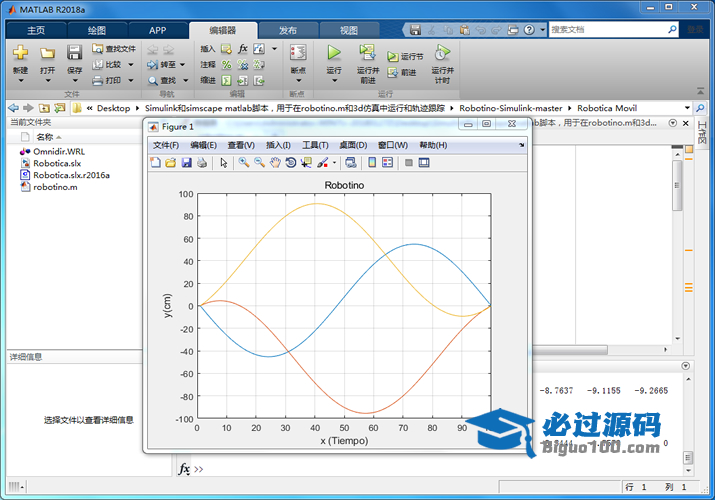Click Print Figure icon
Image resolution: width=715 pixels, height=500 pixels.
pos(202,163)
